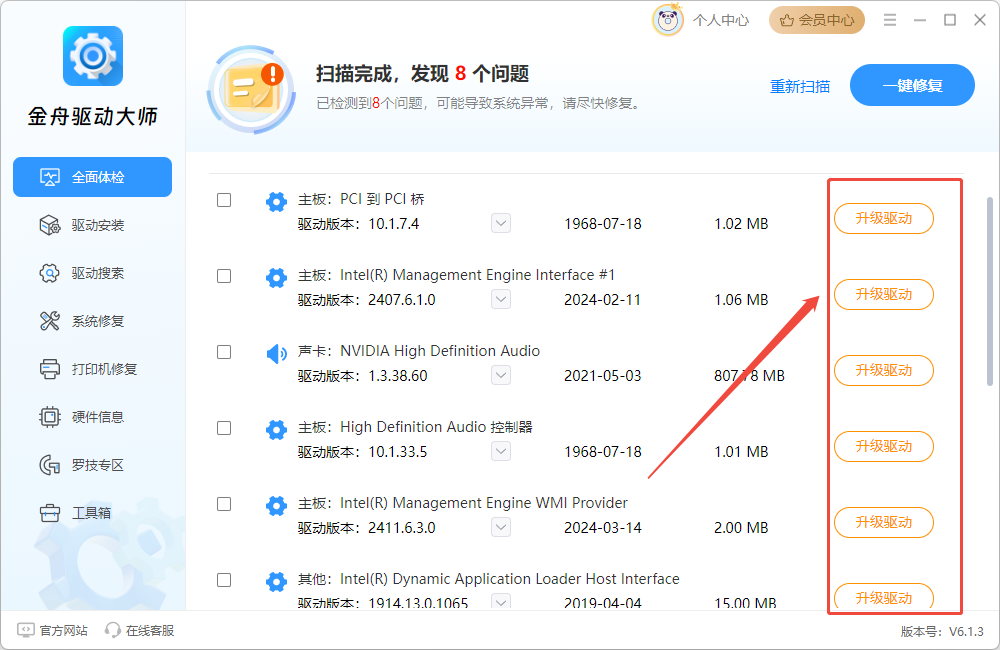Open 驱动安装 section
Viewport: 1000px width, 650px height.
click(82, 225)
